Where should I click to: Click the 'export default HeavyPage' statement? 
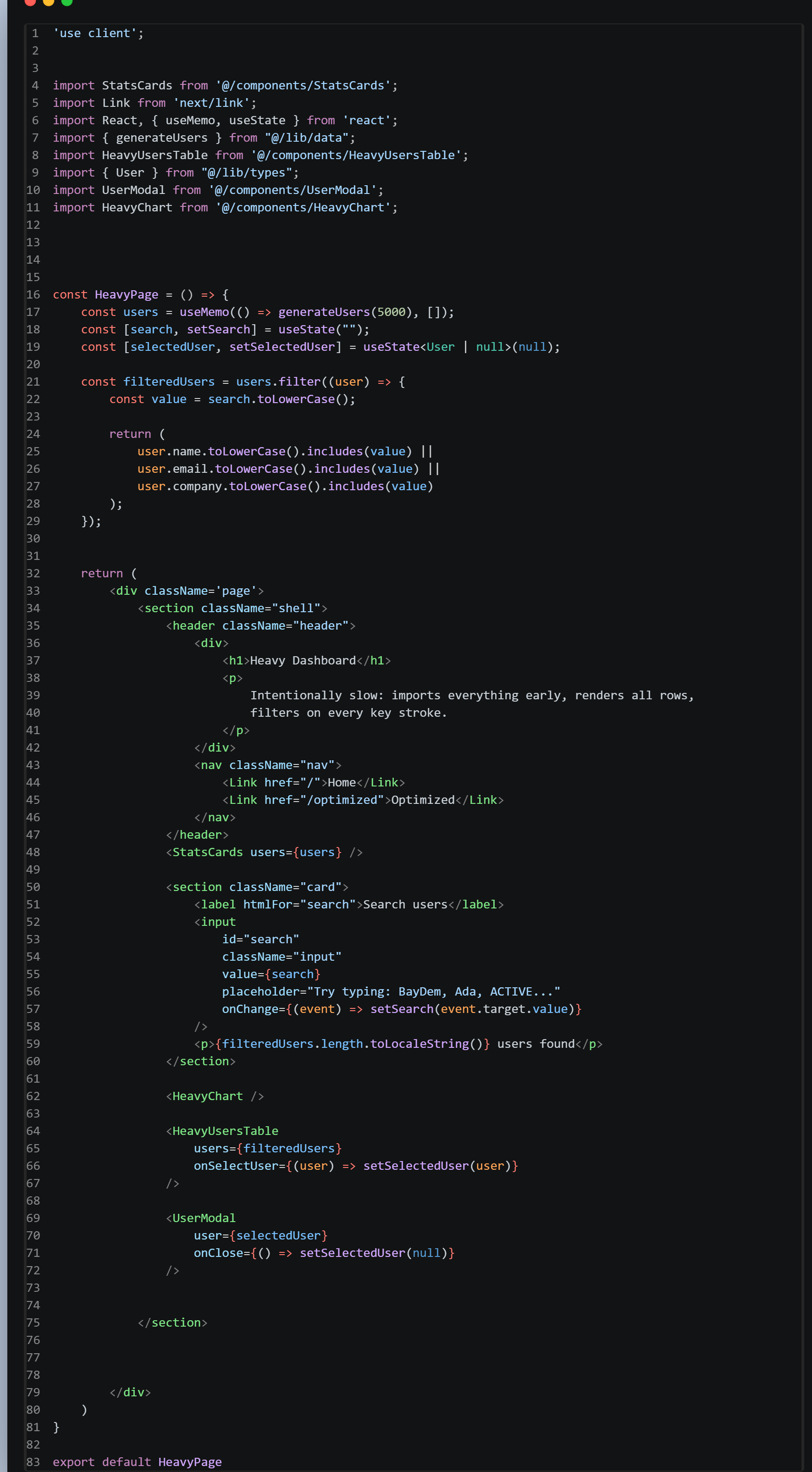point(137,1463)
